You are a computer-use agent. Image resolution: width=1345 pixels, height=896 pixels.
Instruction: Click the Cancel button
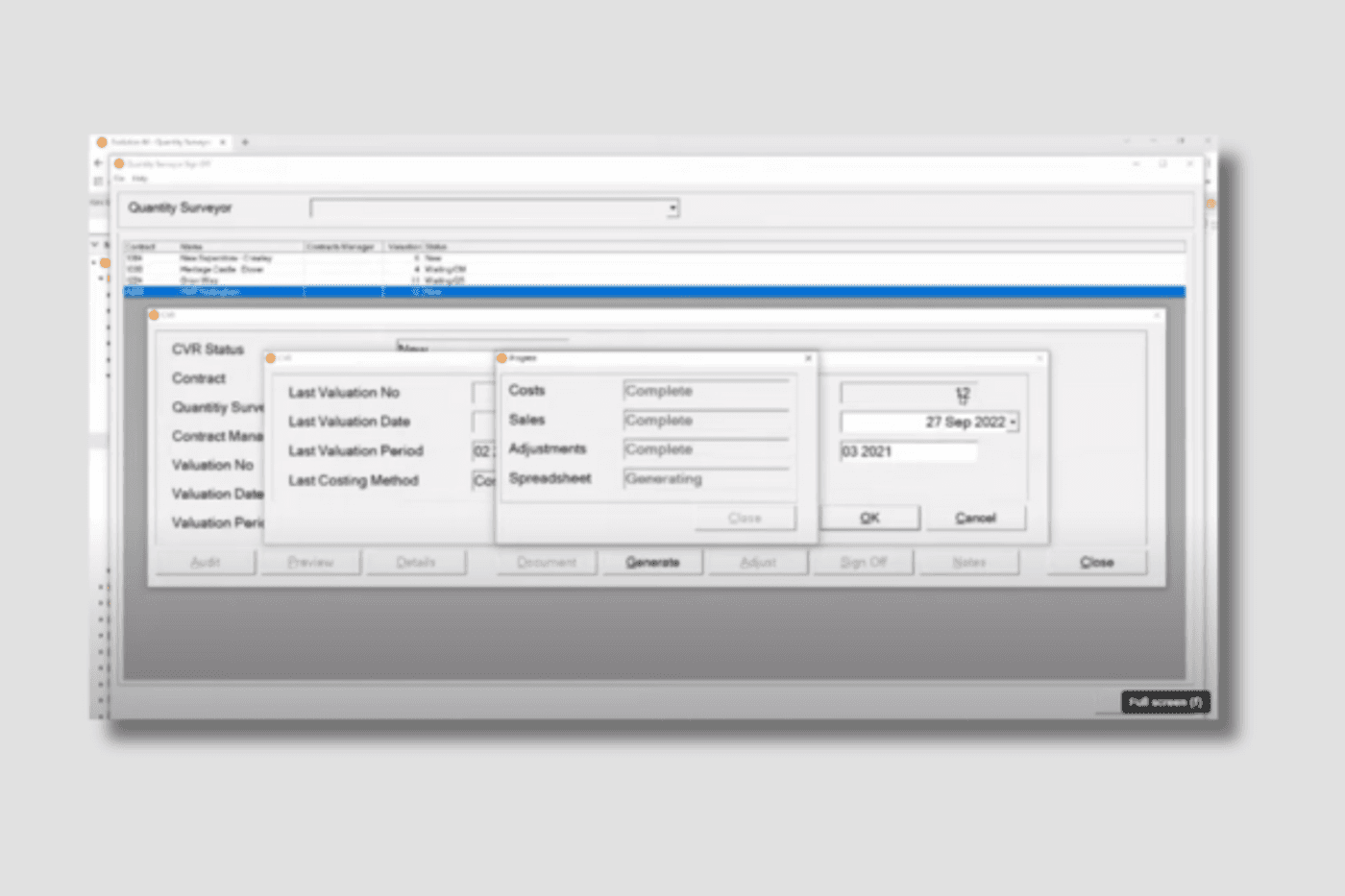(976, 517)
